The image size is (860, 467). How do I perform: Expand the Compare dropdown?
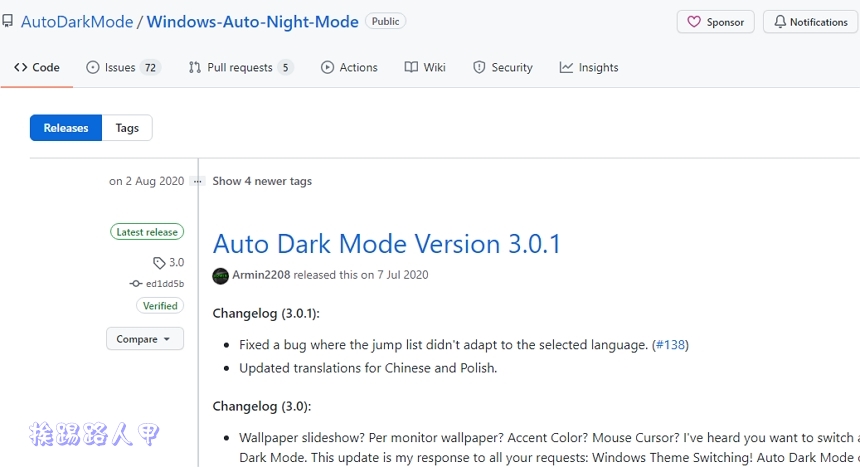click(145, 339)
